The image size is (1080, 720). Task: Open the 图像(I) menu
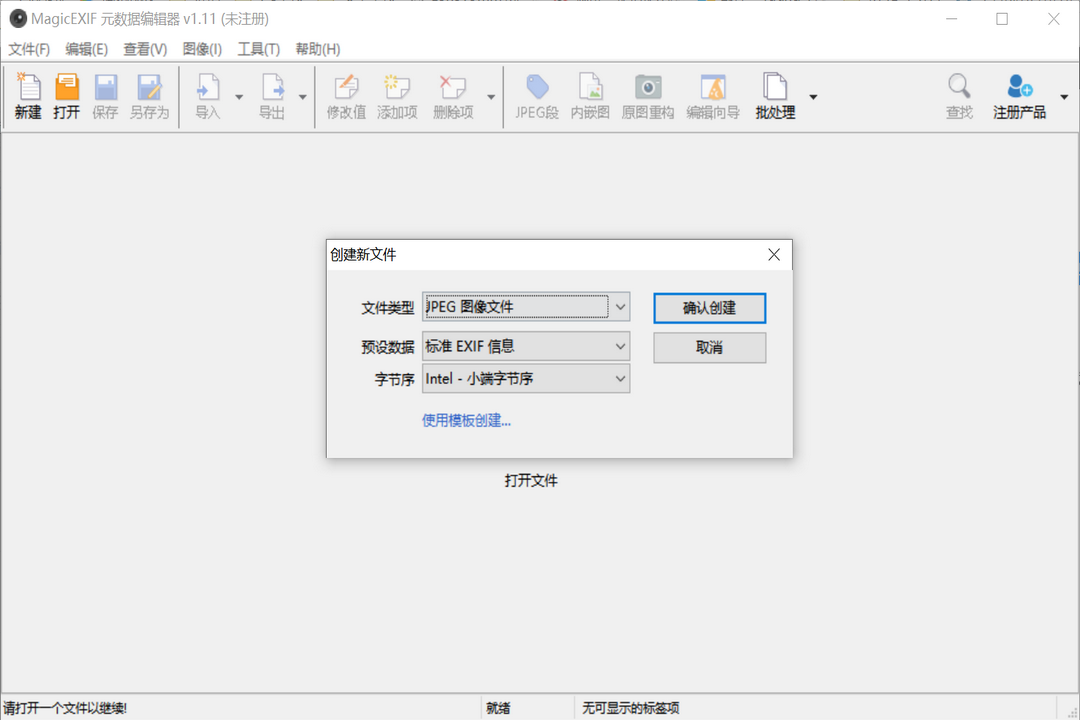pos(201,48)
